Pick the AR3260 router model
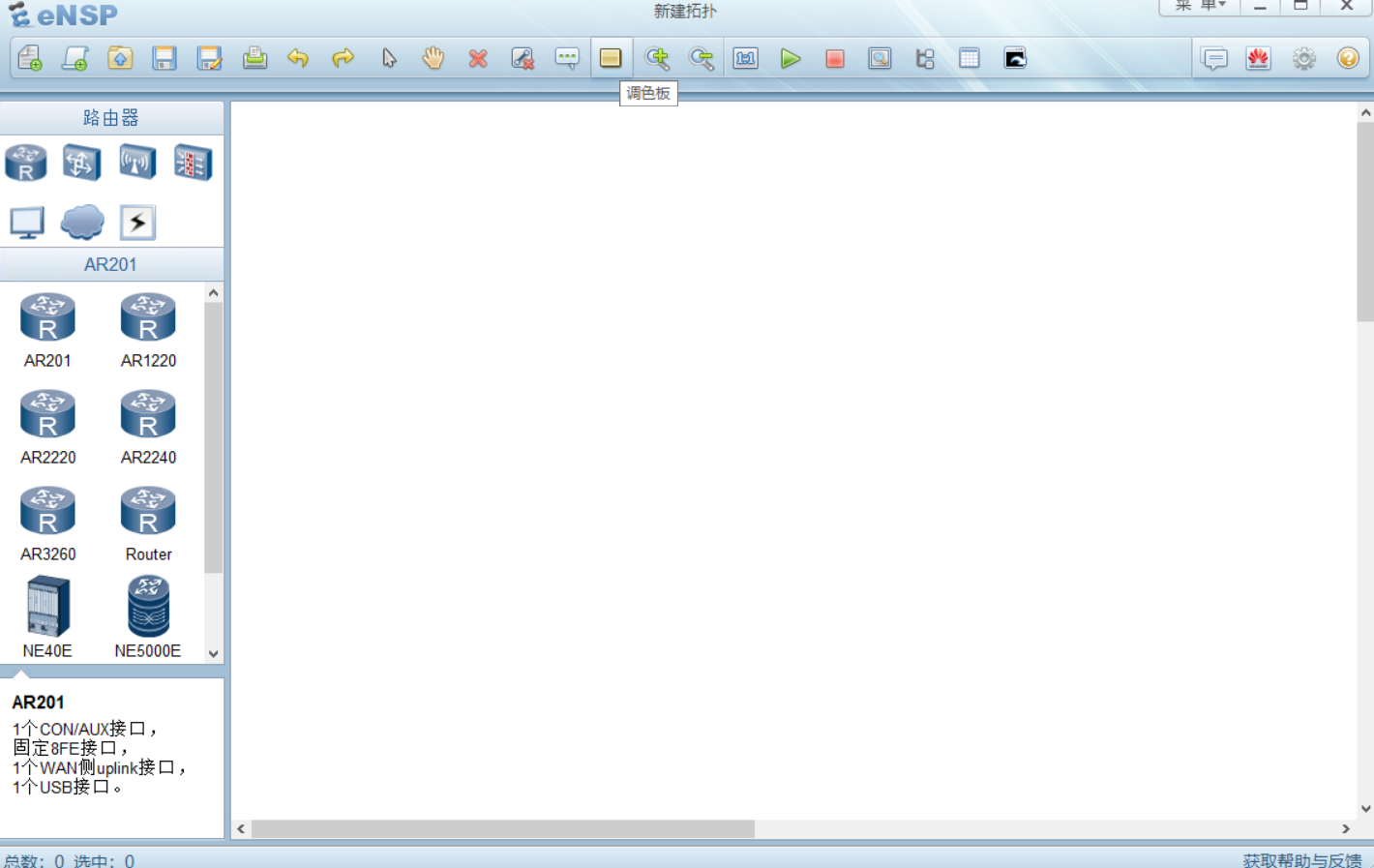This screenshot has width=1374, height=868. coord(47,524)
